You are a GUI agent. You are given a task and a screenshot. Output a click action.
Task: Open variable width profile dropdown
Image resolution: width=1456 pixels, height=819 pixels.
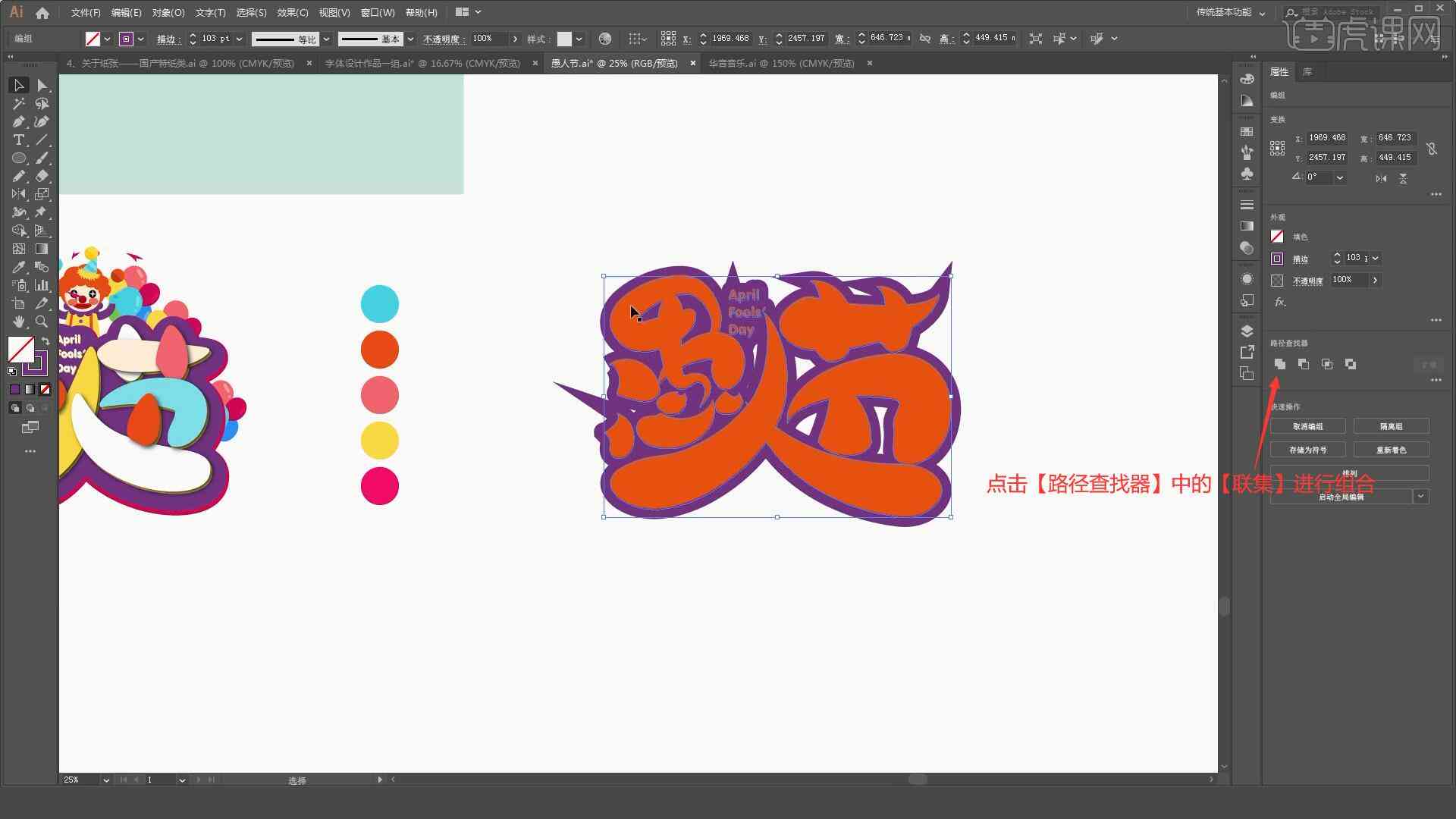click(327, 39)
